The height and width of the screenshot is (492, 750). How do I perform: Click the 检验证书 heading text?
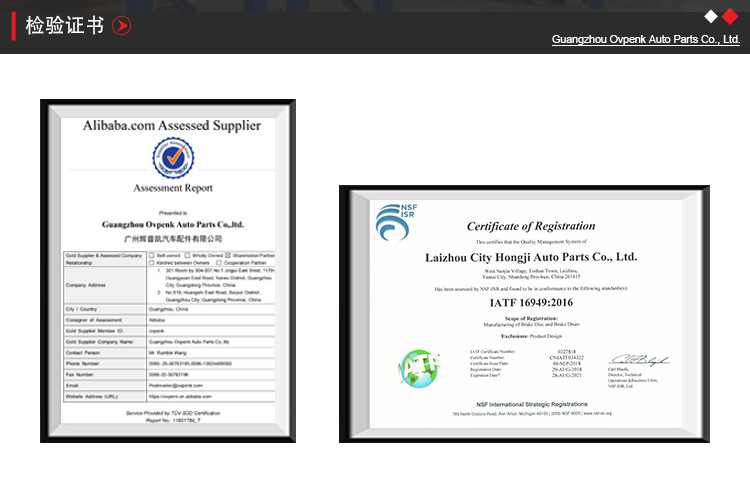[x=65, y=25]
